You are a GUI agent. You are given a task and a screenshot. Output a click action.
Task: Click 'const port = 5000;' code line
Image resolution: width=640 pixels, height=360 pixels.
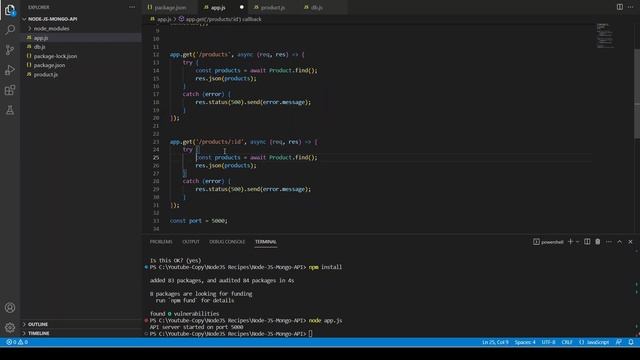click(199, 221)
